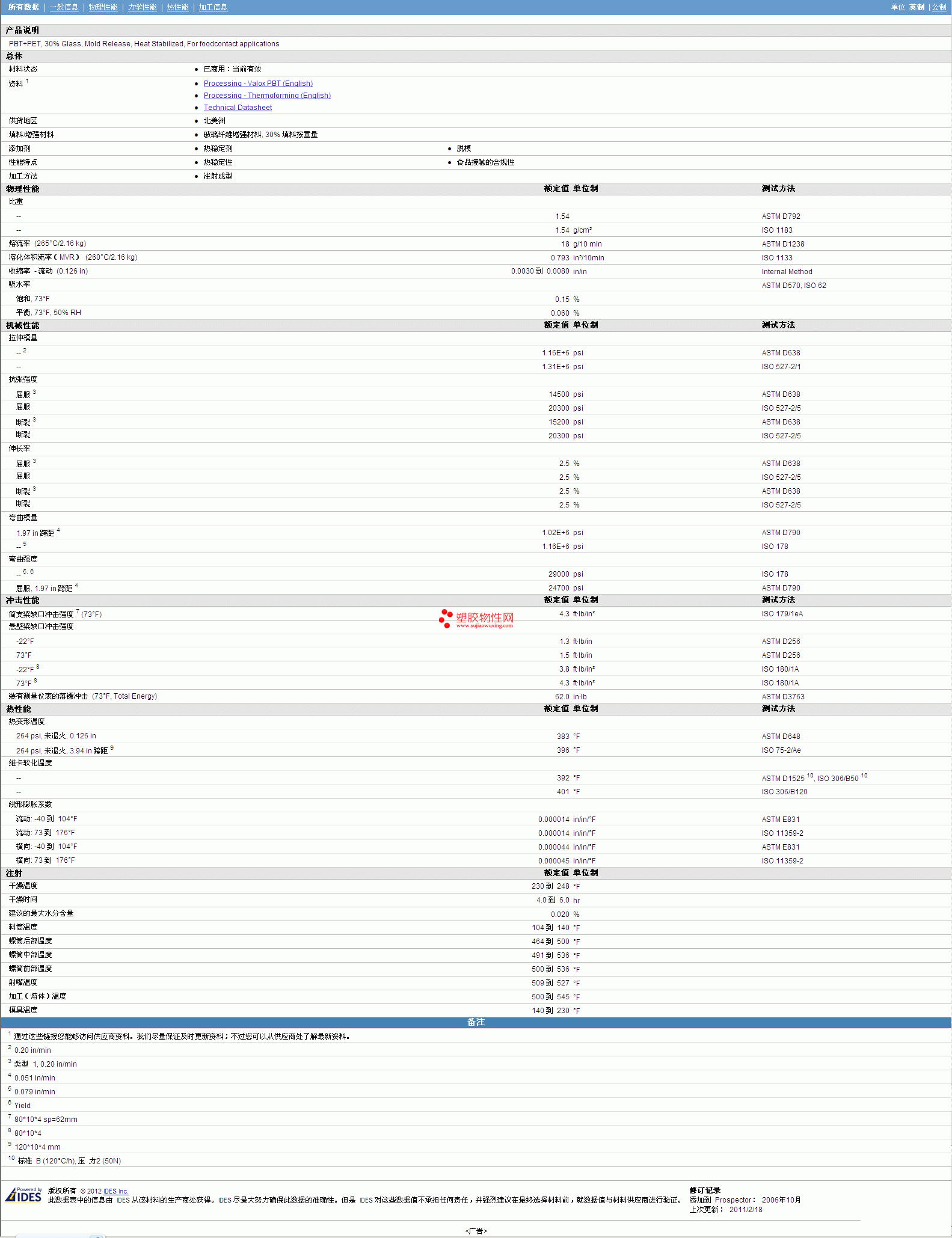952x1238 pixels.
Task: Switch to the 一般信息 tab
Action: tap(64, 7)
